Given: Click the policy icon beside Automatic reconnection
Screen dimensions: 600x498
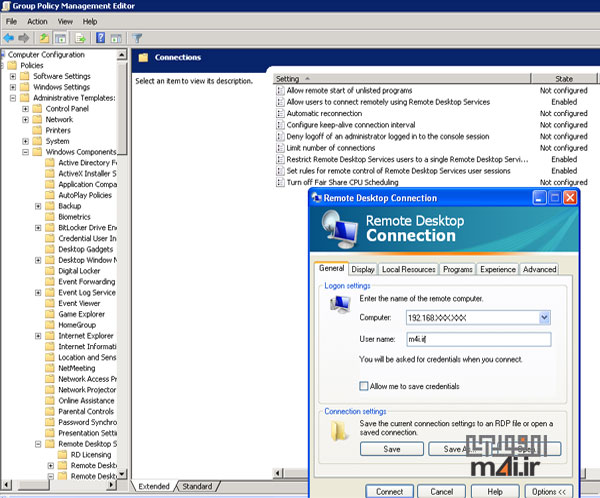Looking at the screenshot, I should tap(280, 113).
